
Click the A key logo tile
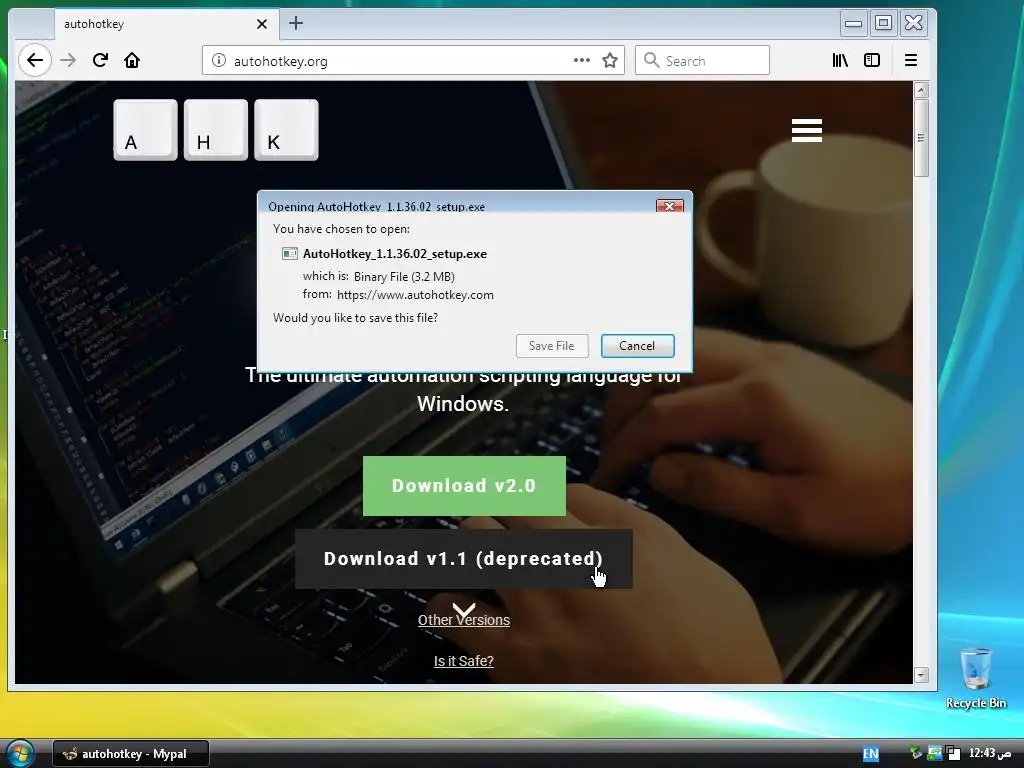click(x=145, y=130)
